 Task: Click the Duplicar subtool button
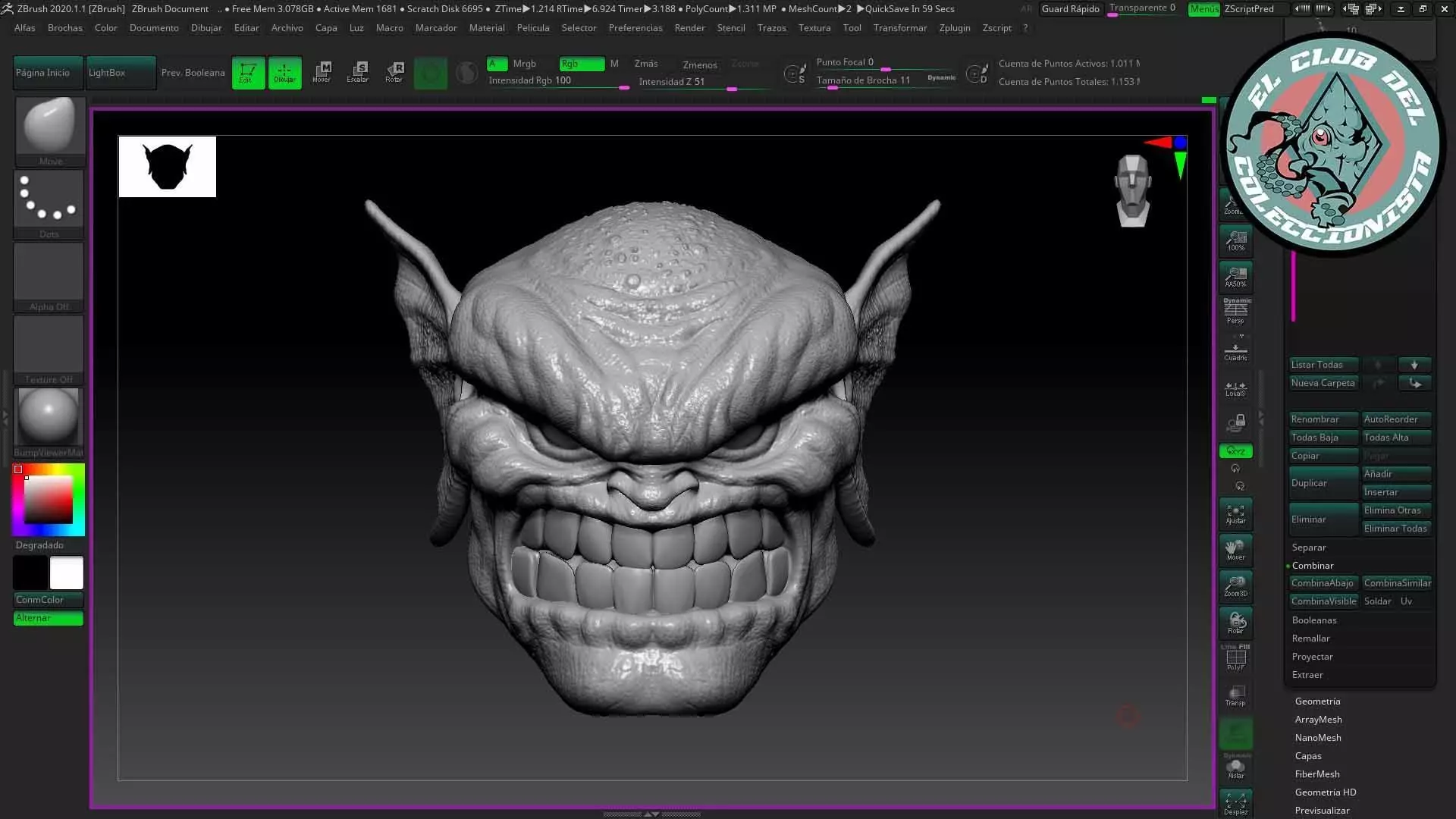pyautogui.click(x=1323, y=483)
